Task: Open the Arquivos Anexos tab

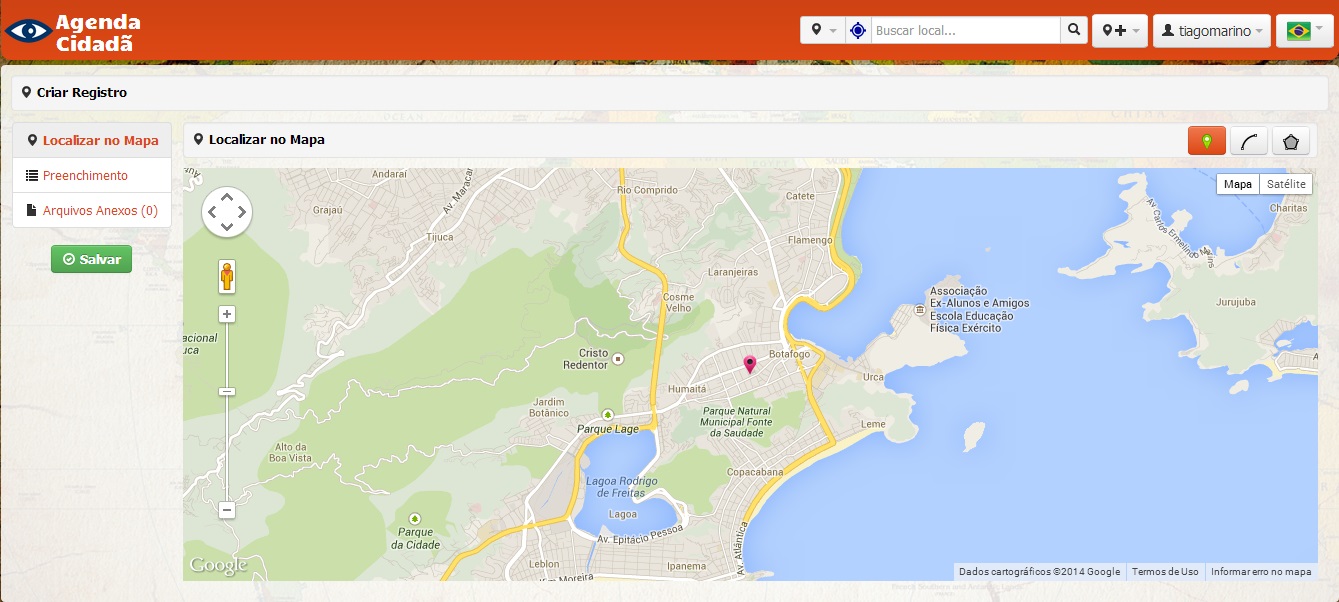Action: coord(100,211)
